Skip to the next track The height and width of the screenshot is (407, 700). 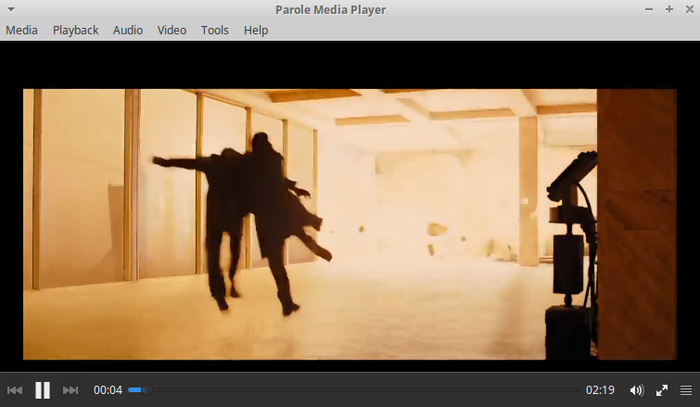[x=70, y=390]
